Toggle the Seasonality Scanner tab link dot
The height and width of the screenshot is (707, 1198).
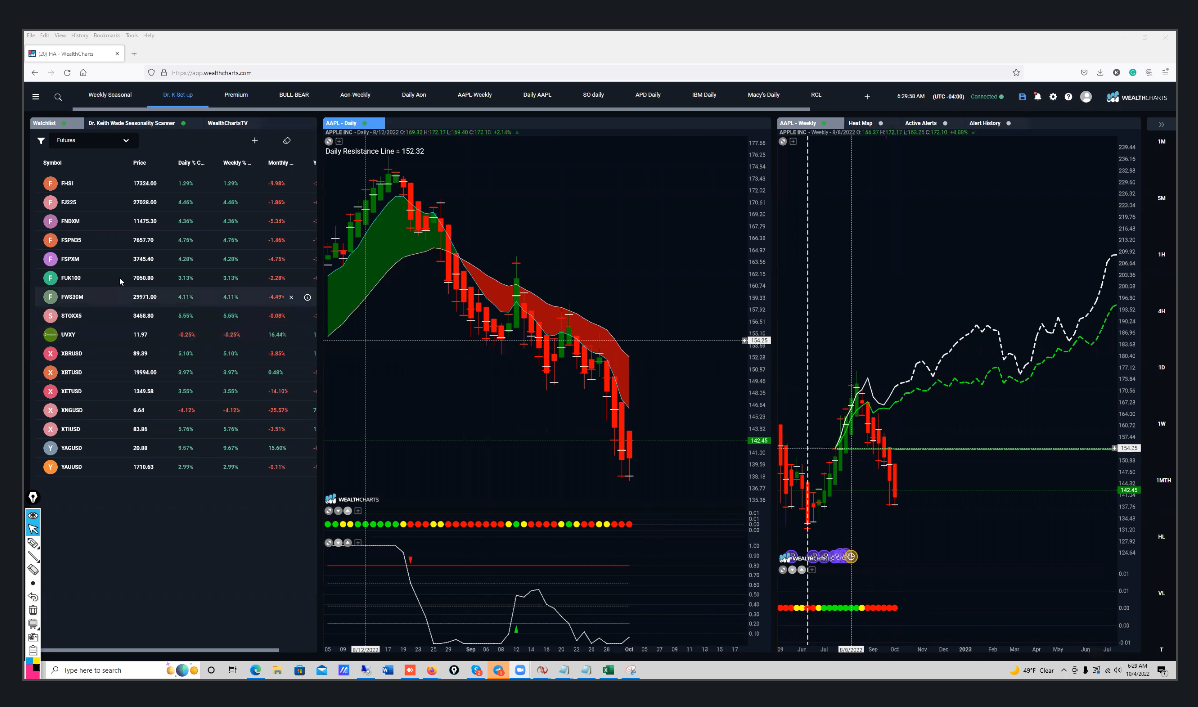point(183,123)
